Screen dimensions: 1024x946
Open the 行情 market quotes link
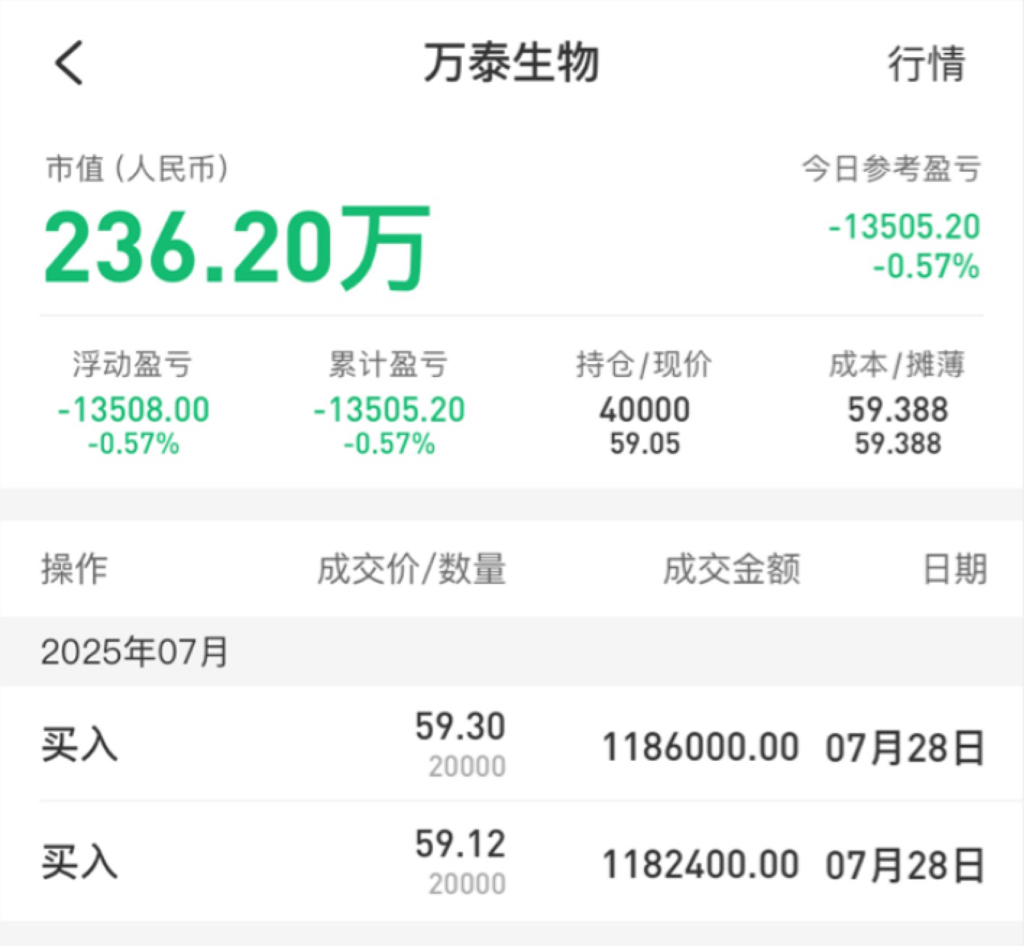click(927, 63)
